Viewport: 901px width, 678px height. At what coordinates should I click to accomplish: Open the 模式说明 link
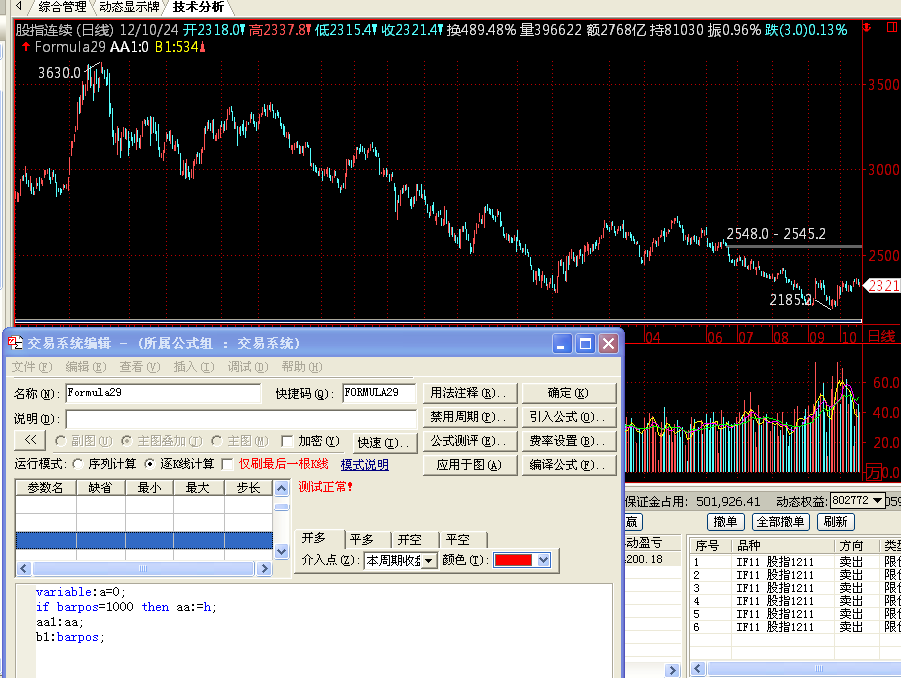[x=364, y=464]
